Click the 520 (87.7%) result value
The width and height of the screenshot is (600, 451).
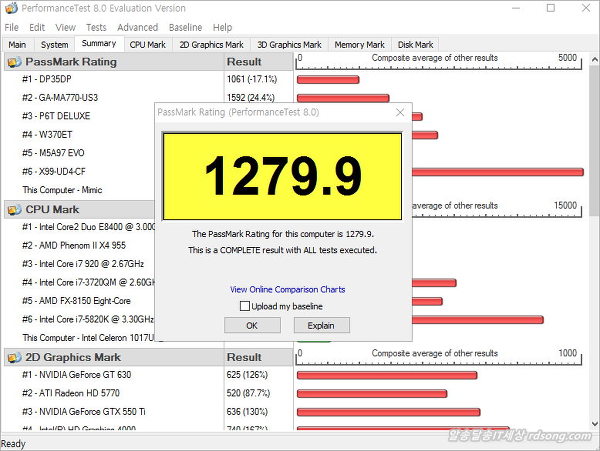(x=248, y=393)
